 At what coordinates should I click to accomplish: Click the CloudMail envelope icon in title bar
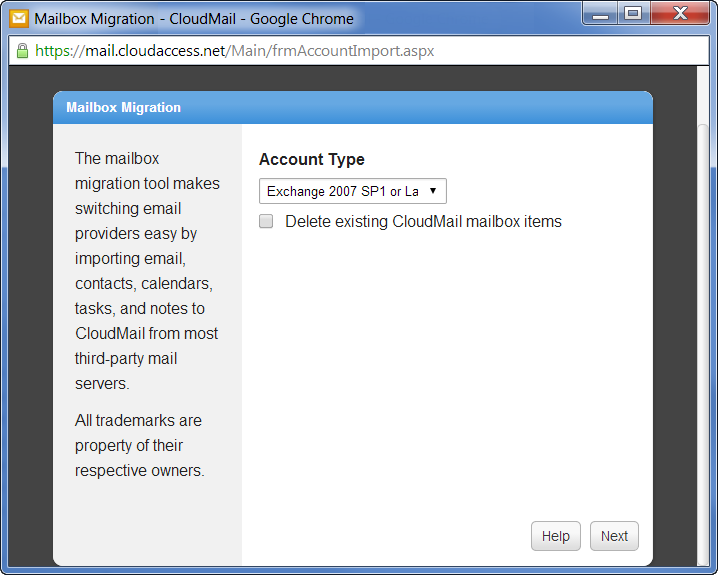19,18
